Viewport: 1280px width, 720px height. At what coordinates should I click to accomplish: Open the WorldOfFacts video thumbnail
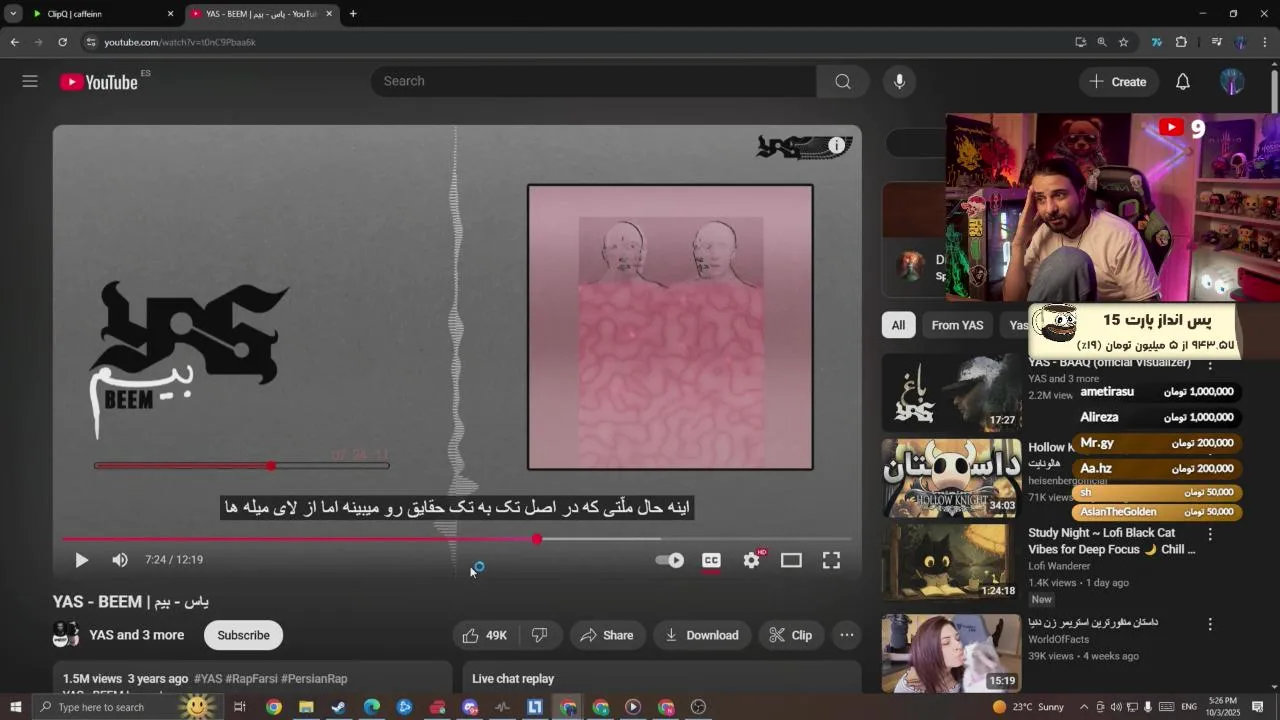tap(951, 652)
